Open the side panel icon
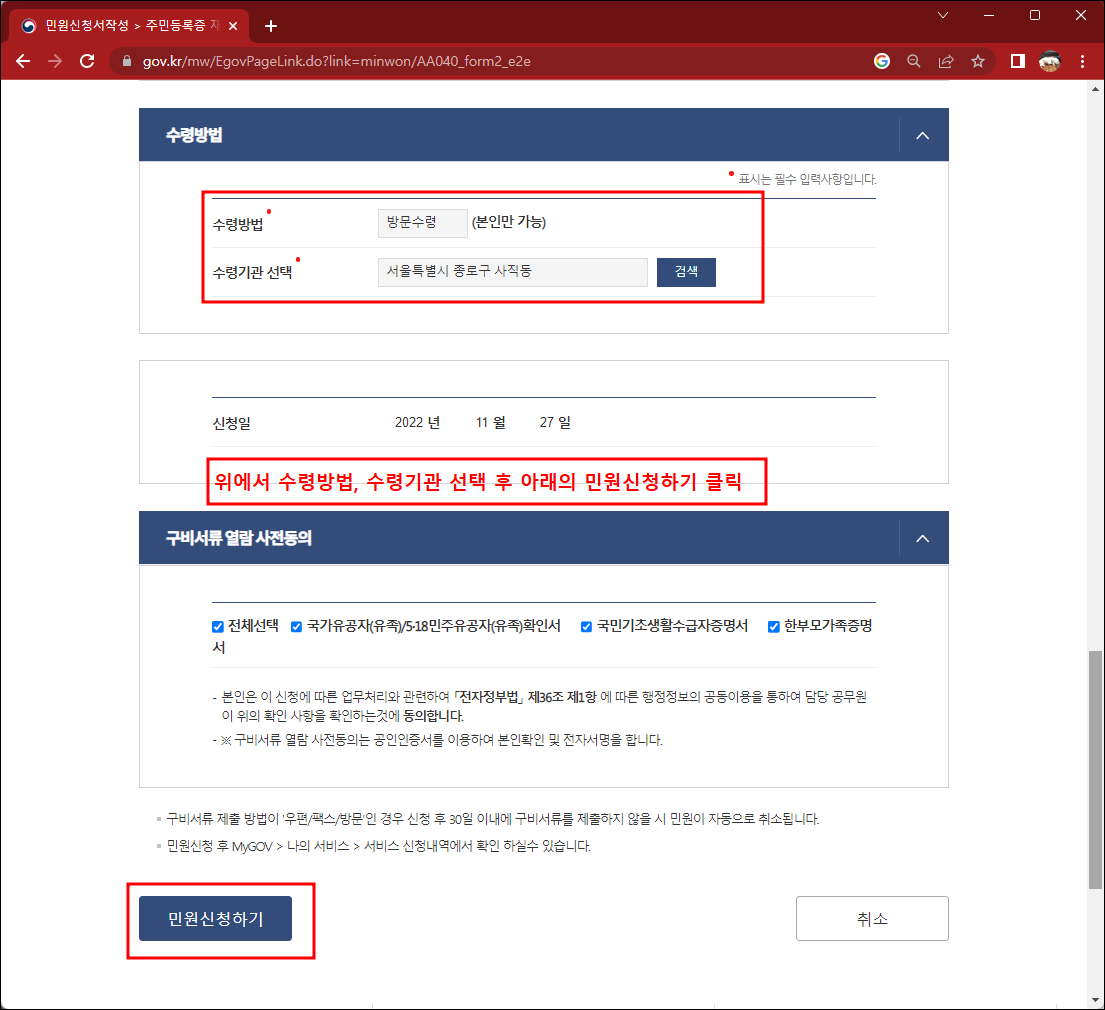The height and width of the screenshot is (1010, 1105). 1016,61
